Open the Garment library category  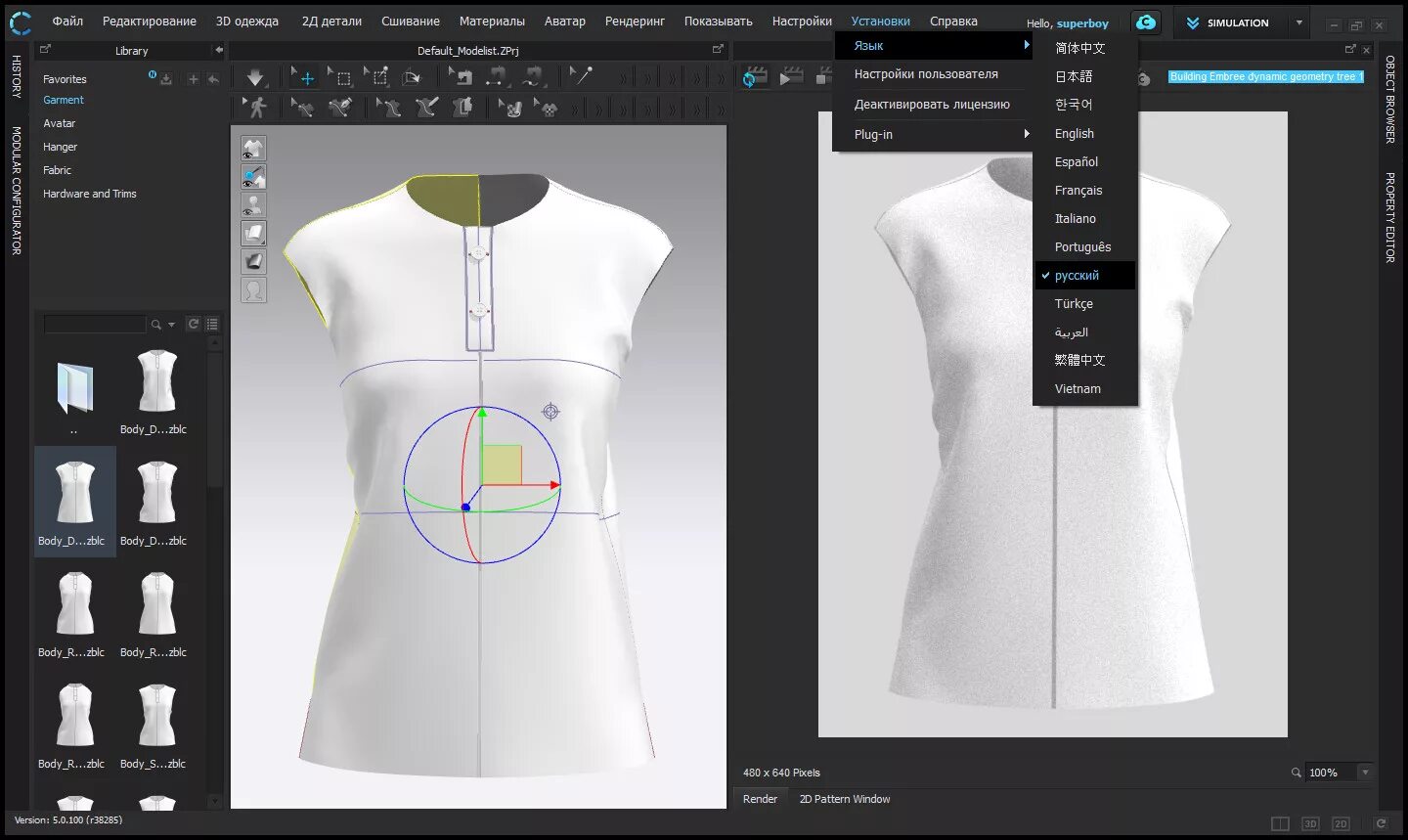click(x=64, y=100)
